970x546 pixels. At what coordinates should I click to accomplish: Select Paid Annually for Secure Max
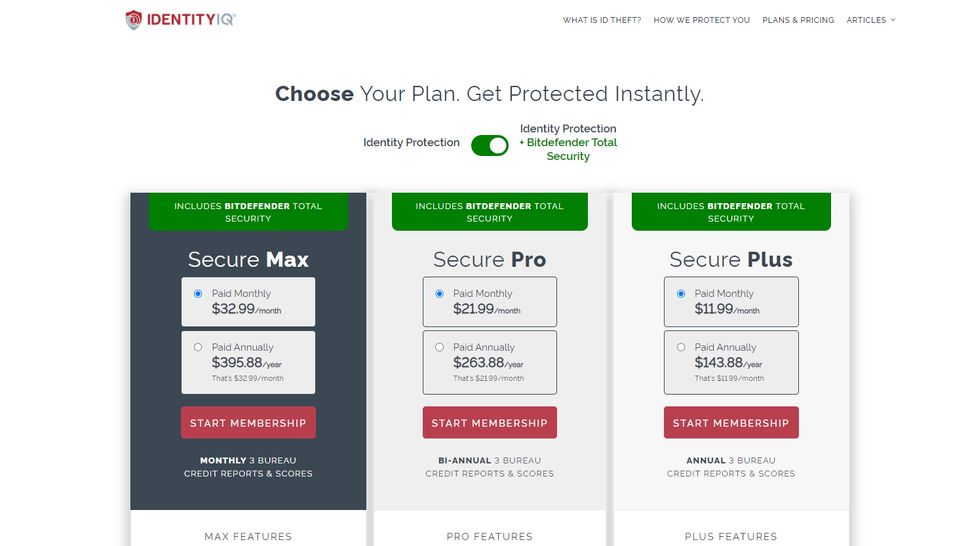pyautogui.click(x=198, y=348)
